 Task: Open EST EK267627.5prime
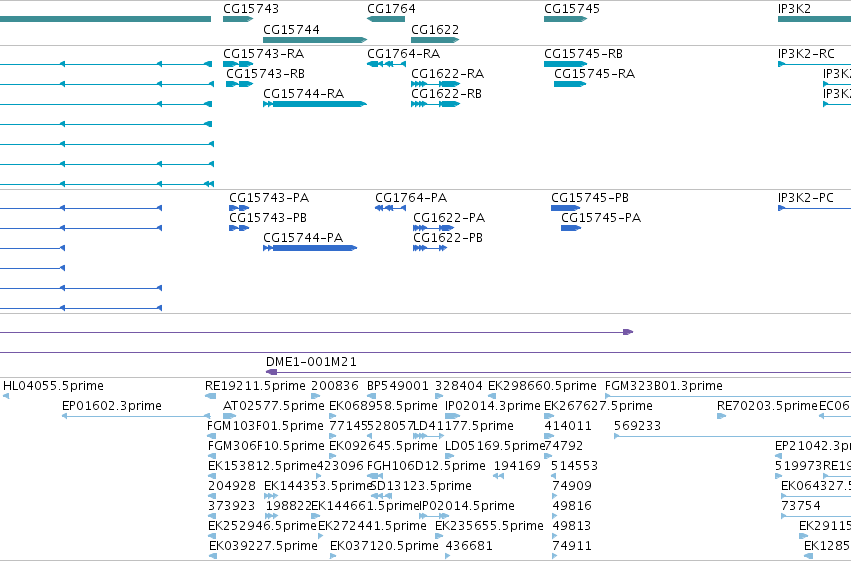[598, 406]
